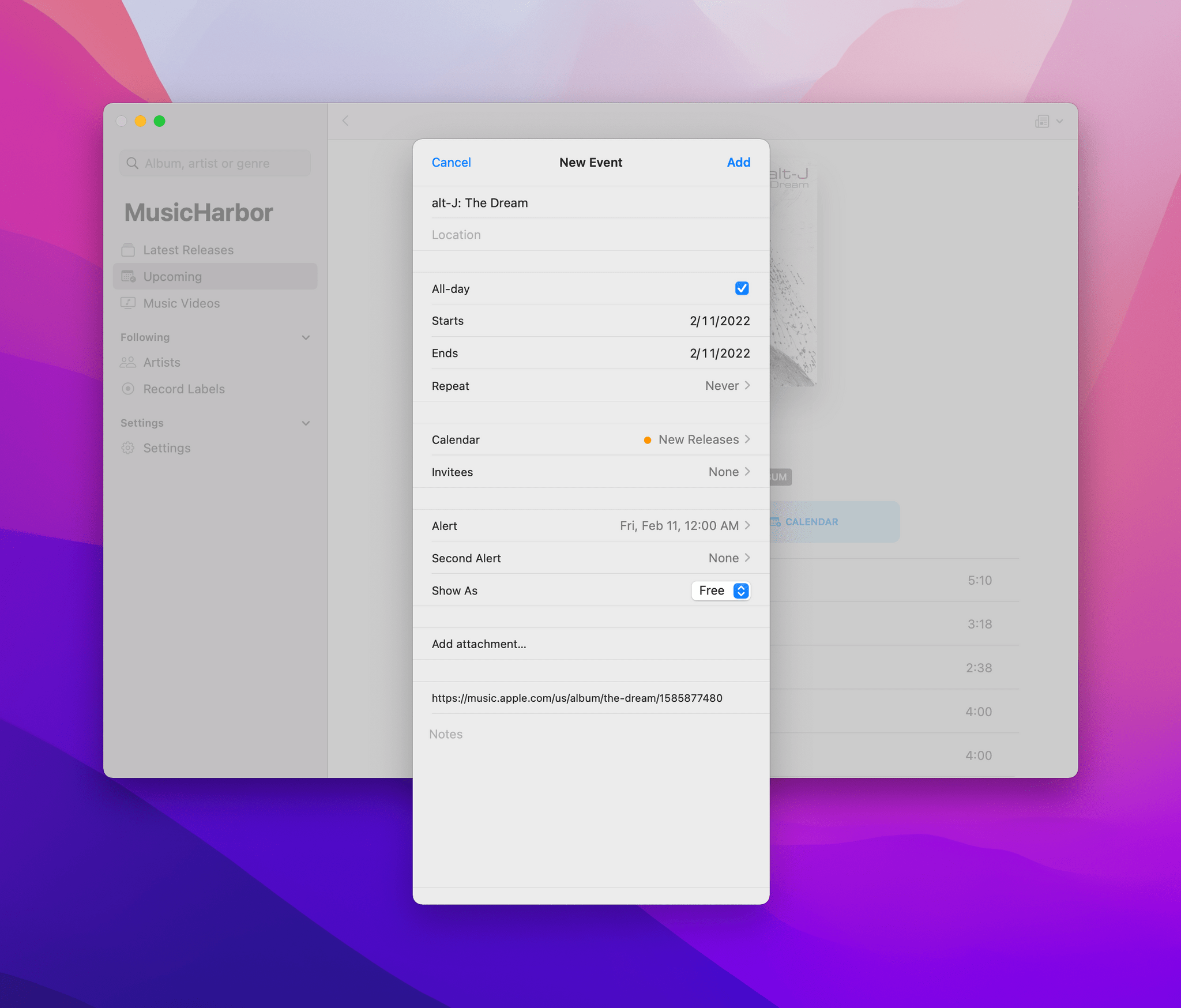Uncheck the All-day checkbox
Image resolution: width=1181 pixels, height=1008 pixels.
point(742,288)
